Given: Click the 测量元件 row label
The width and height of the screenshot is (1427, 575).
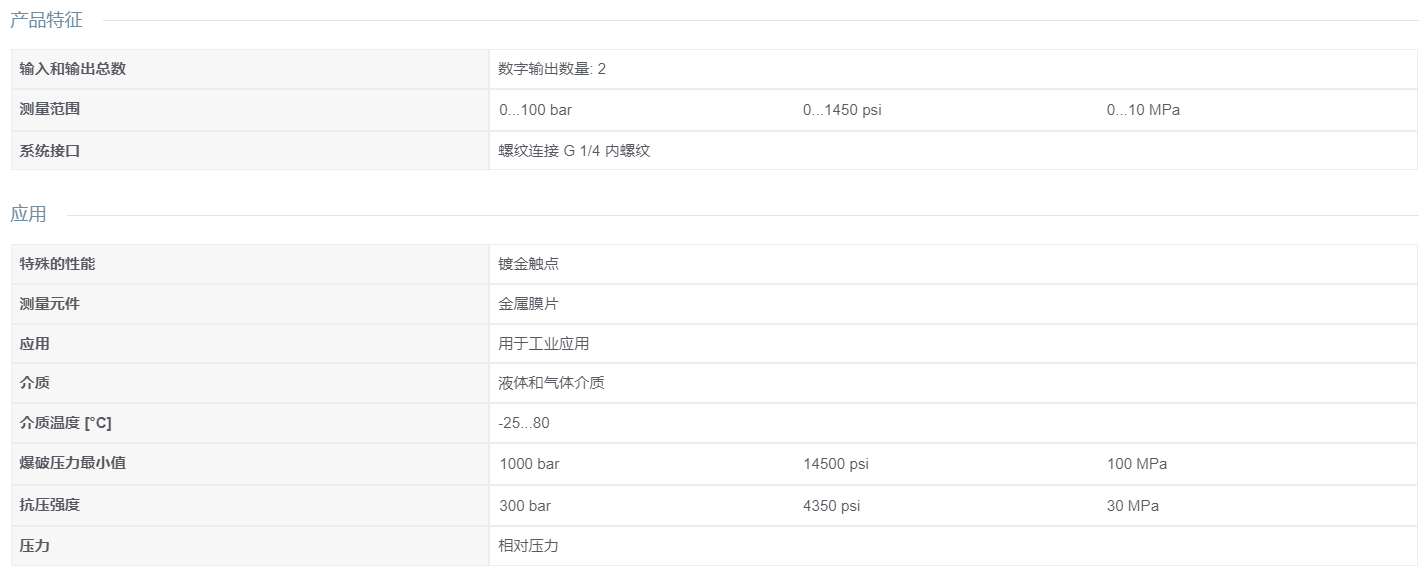Looking at the screenshot, I should 50,304.
